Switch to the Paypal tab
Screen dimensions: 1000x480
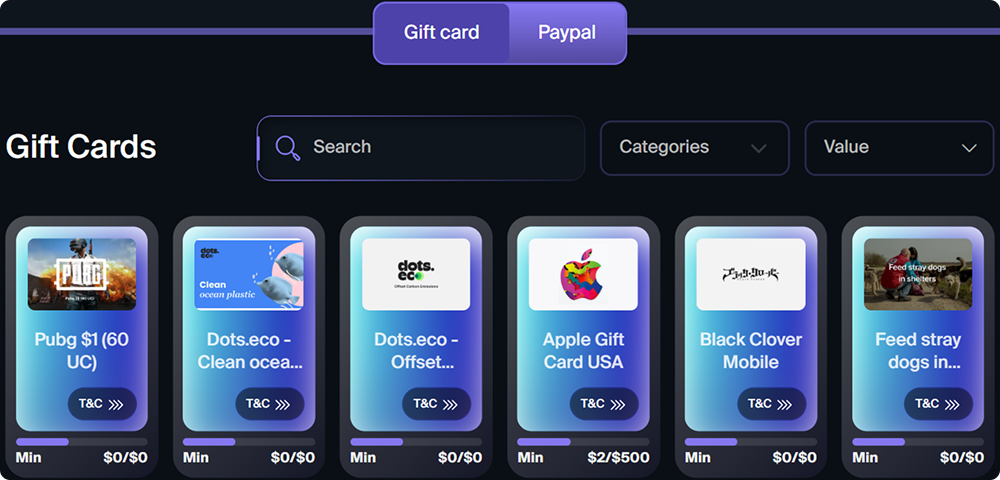coord(567,33)
